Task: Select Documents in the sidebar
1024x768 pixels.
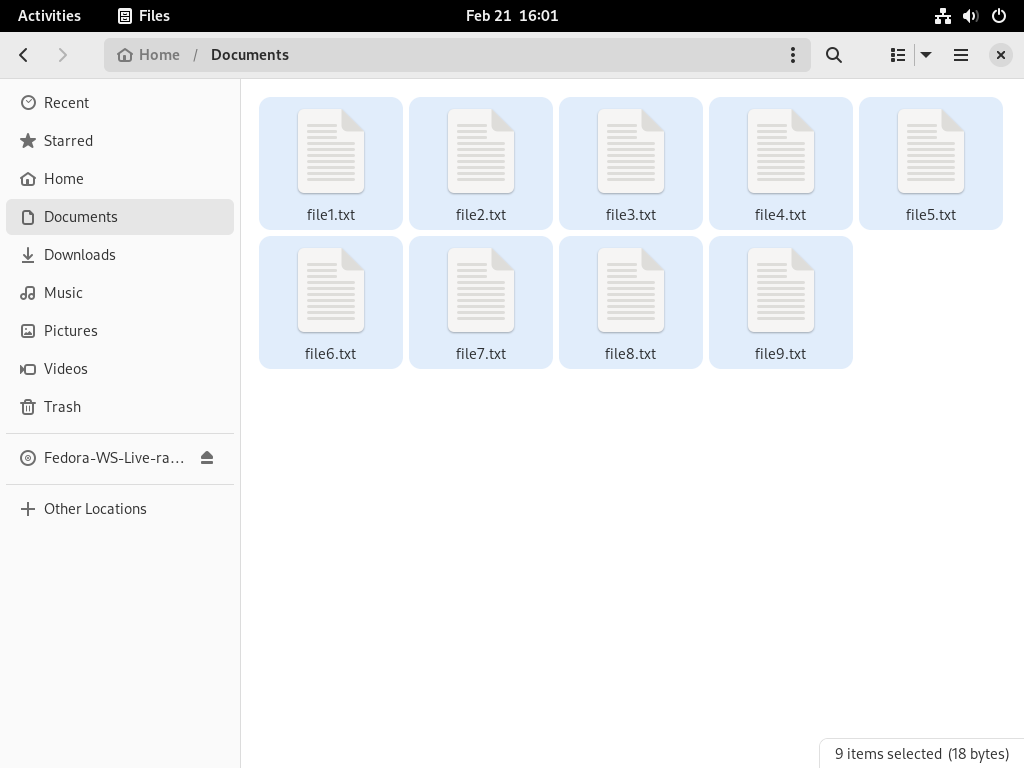Action: (x=120, y=217)
